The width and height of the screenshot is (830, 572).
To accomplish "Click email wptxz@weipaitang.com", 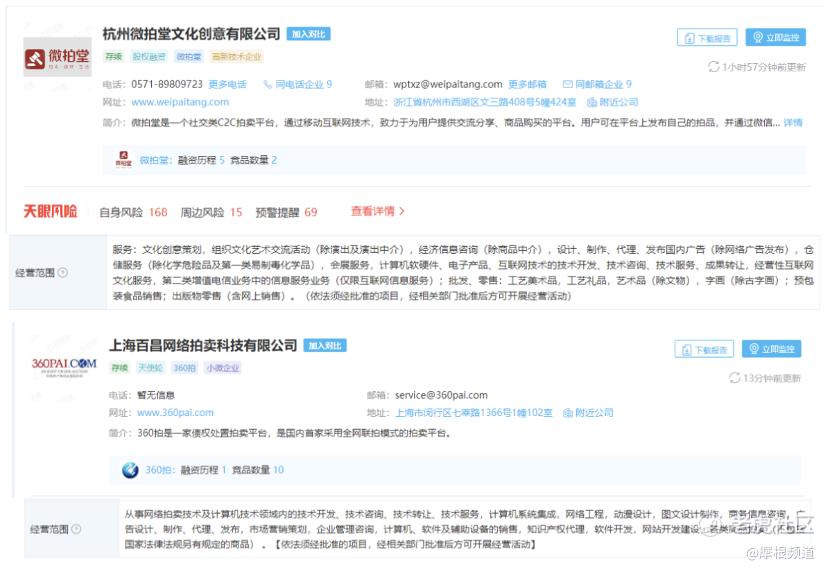I will point(448,84).
